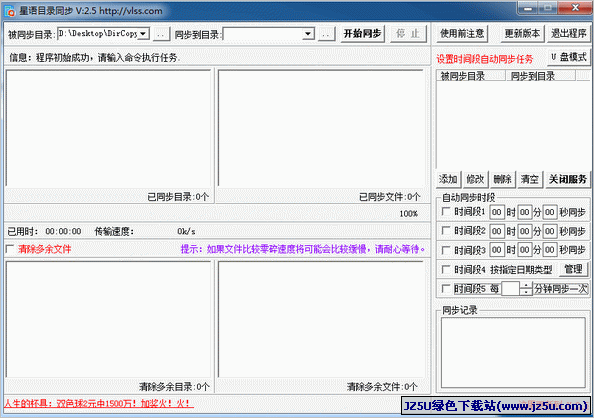Click the 时间段2 hour field
This screenshot has height=418, width=594.
(x=497, y=231)
